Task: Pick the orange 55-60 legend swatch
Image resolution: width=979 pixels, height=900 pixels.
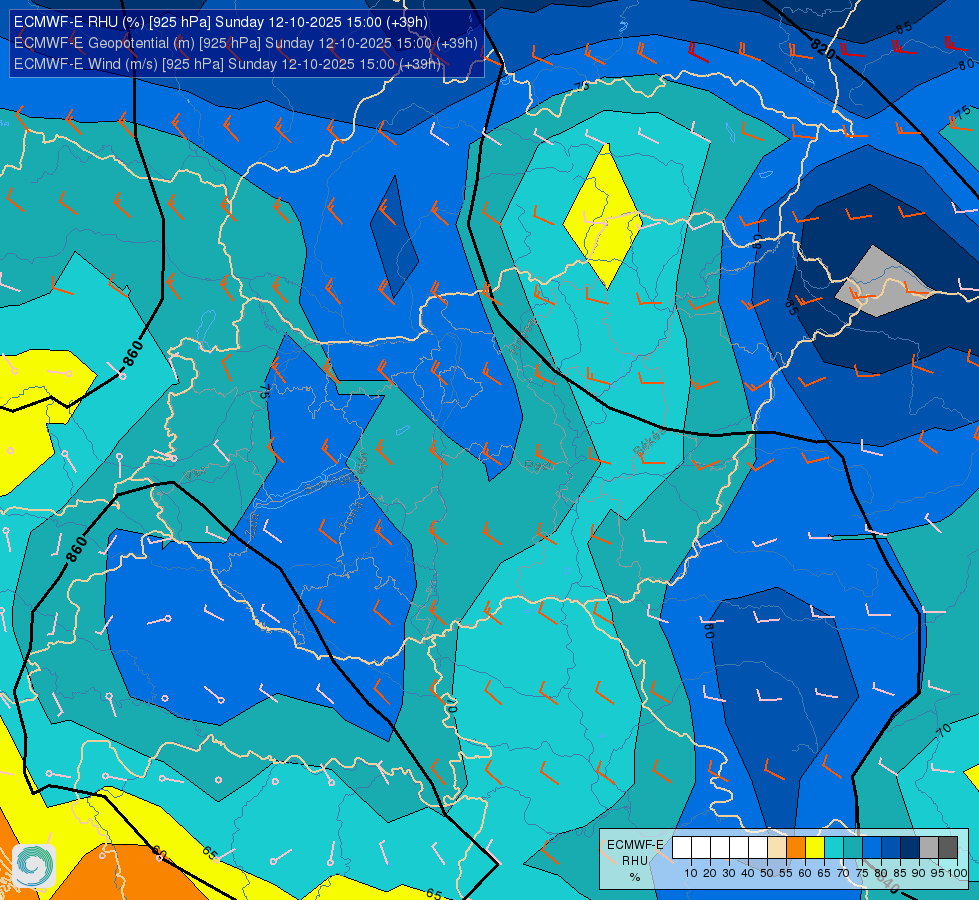Action: click(x=795, y=848)
